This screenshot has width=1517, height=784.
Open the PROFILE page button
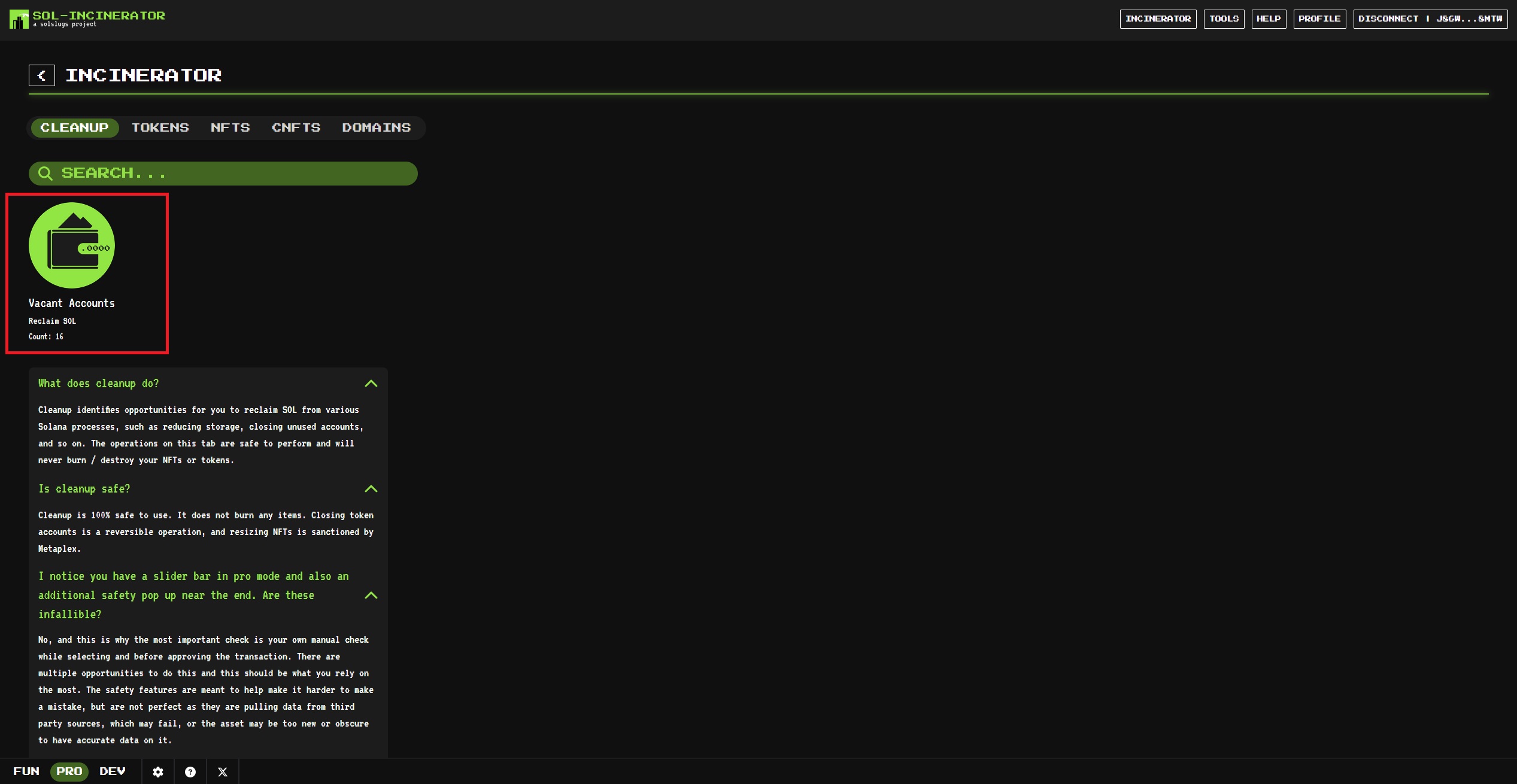pos(1319,19)
